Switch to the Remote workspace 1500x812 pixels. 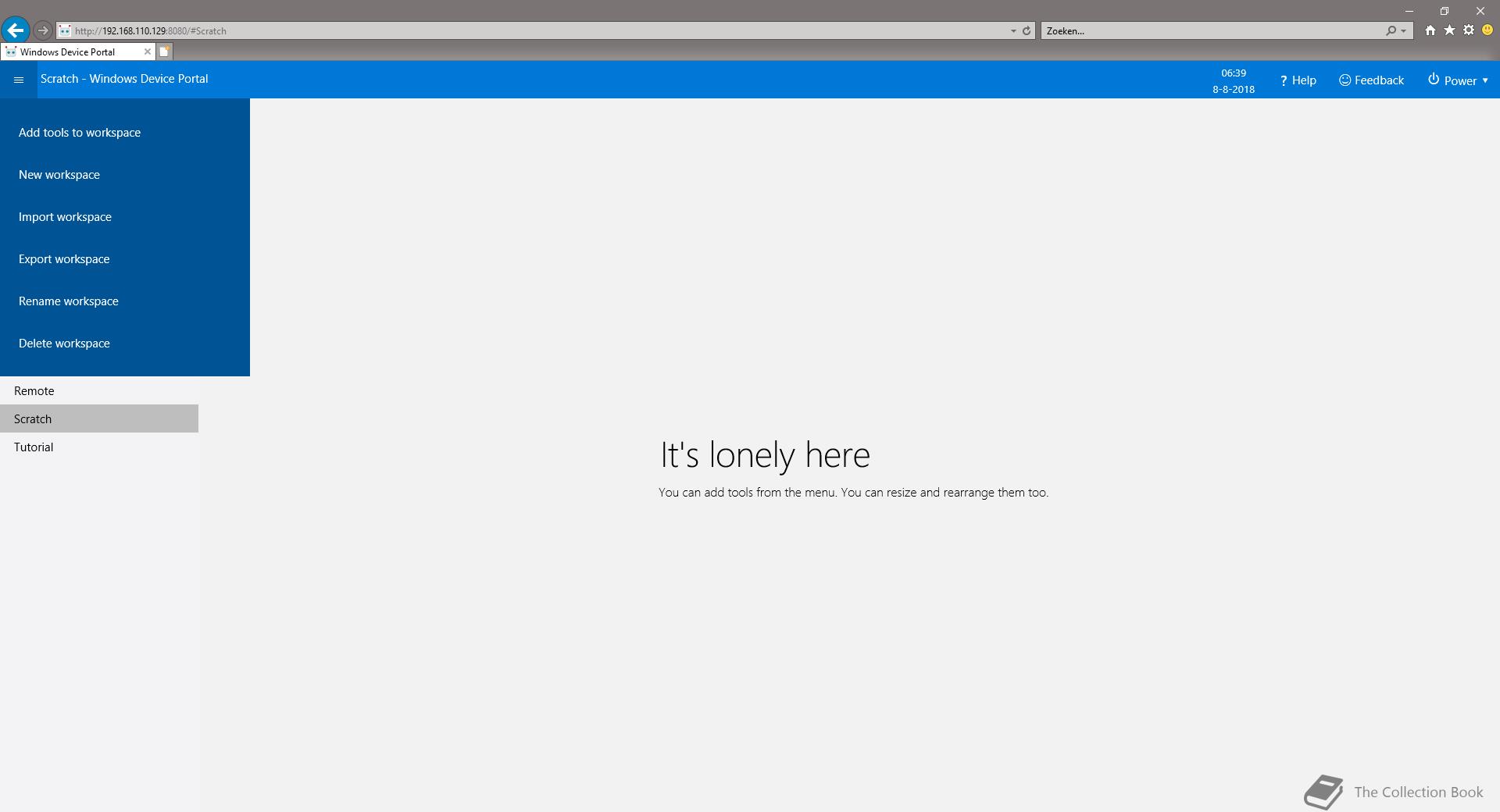(99, 391)
